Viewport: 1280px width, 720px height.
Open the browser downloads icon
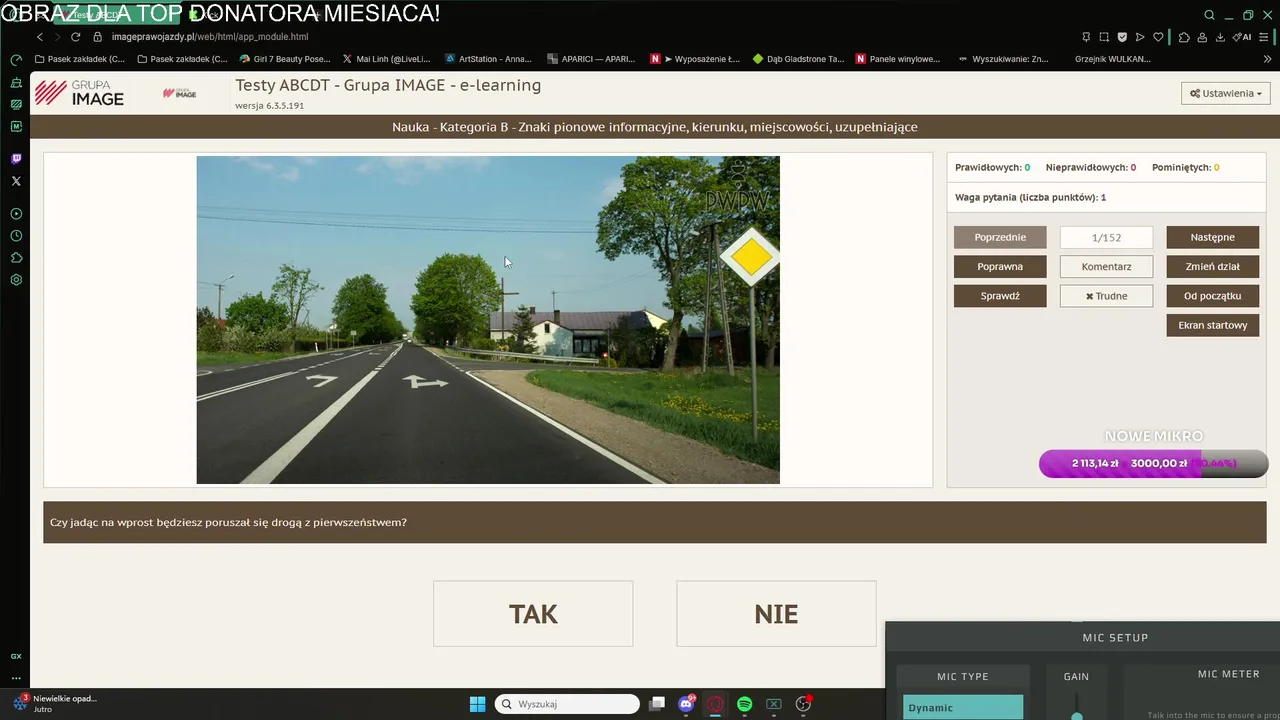pyautogui.click(x=1220, y=37)
